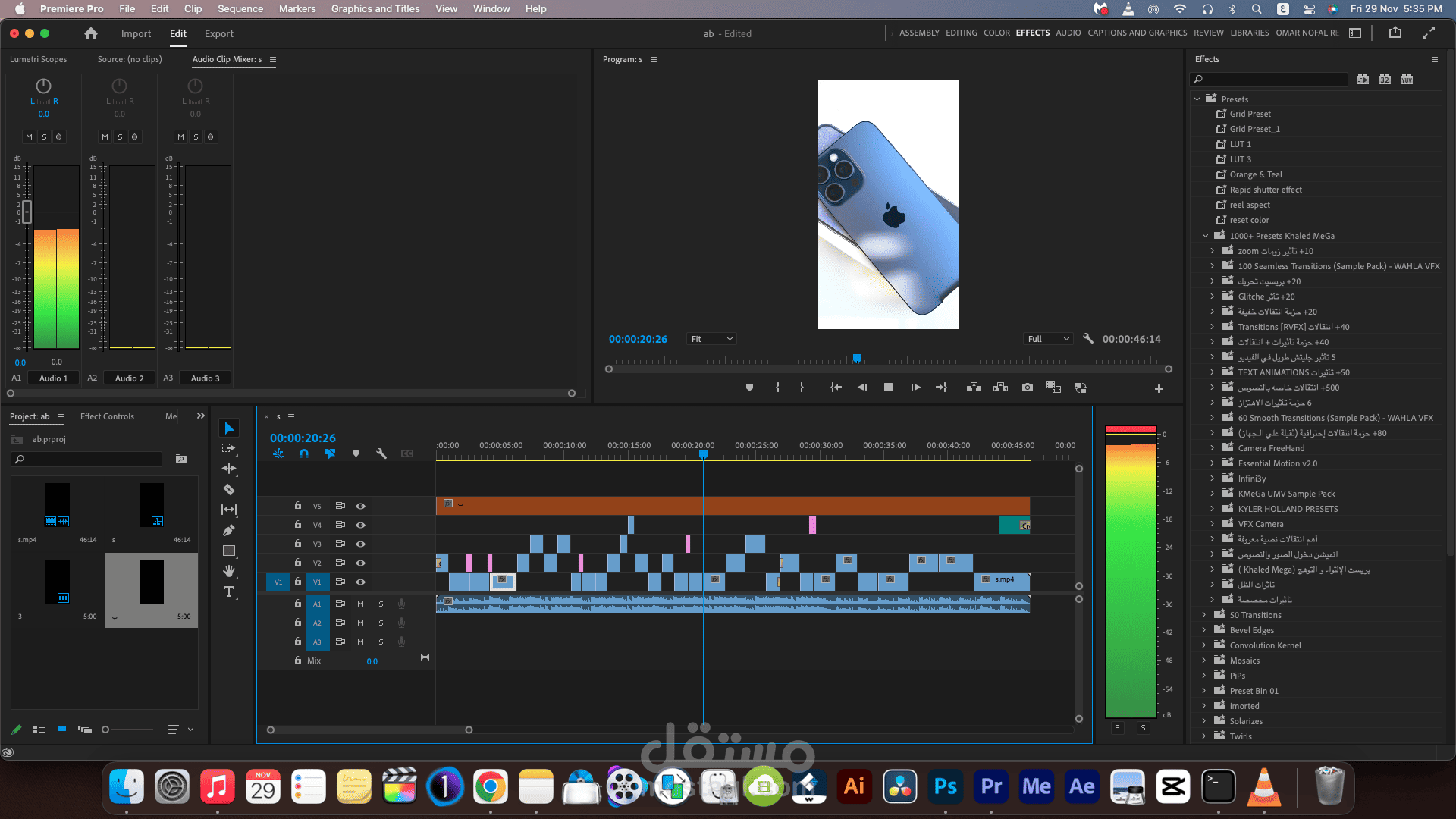
Task: Select the Razor tool
Action: coord(228,489)
